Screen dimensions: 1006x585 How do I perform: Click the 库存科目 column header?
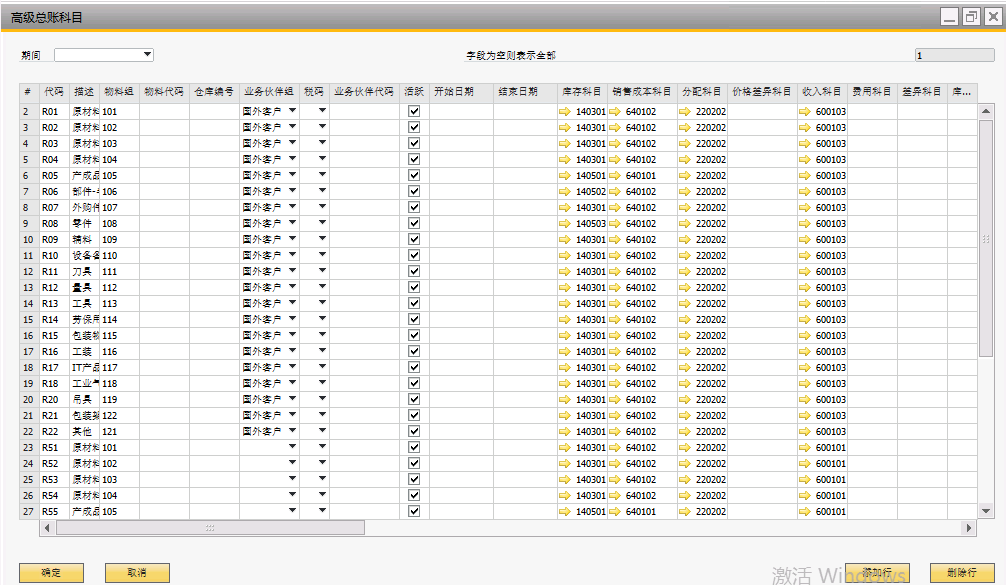[581, 92]
